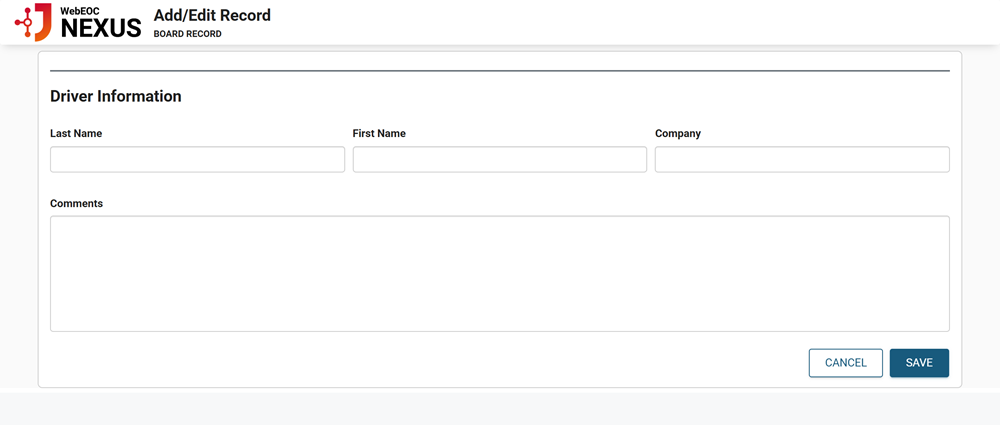This screenshot has height=425, width=1000.
Task: Click the gray footer area below the form
Action: point(500,408)
